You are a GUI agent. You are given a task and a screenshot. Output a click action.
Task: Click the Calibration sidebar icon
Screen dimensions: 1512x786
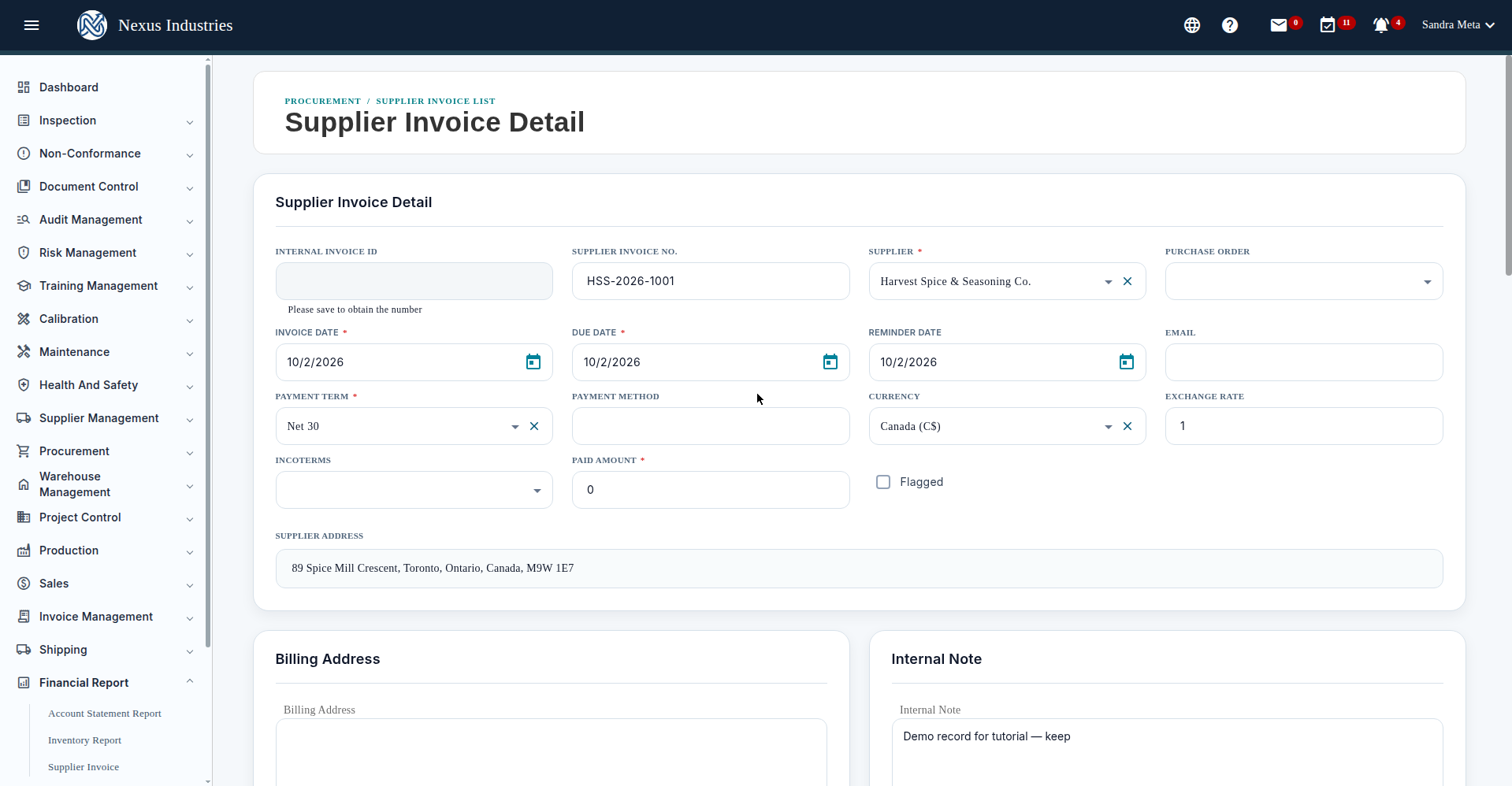coord(24,319)
